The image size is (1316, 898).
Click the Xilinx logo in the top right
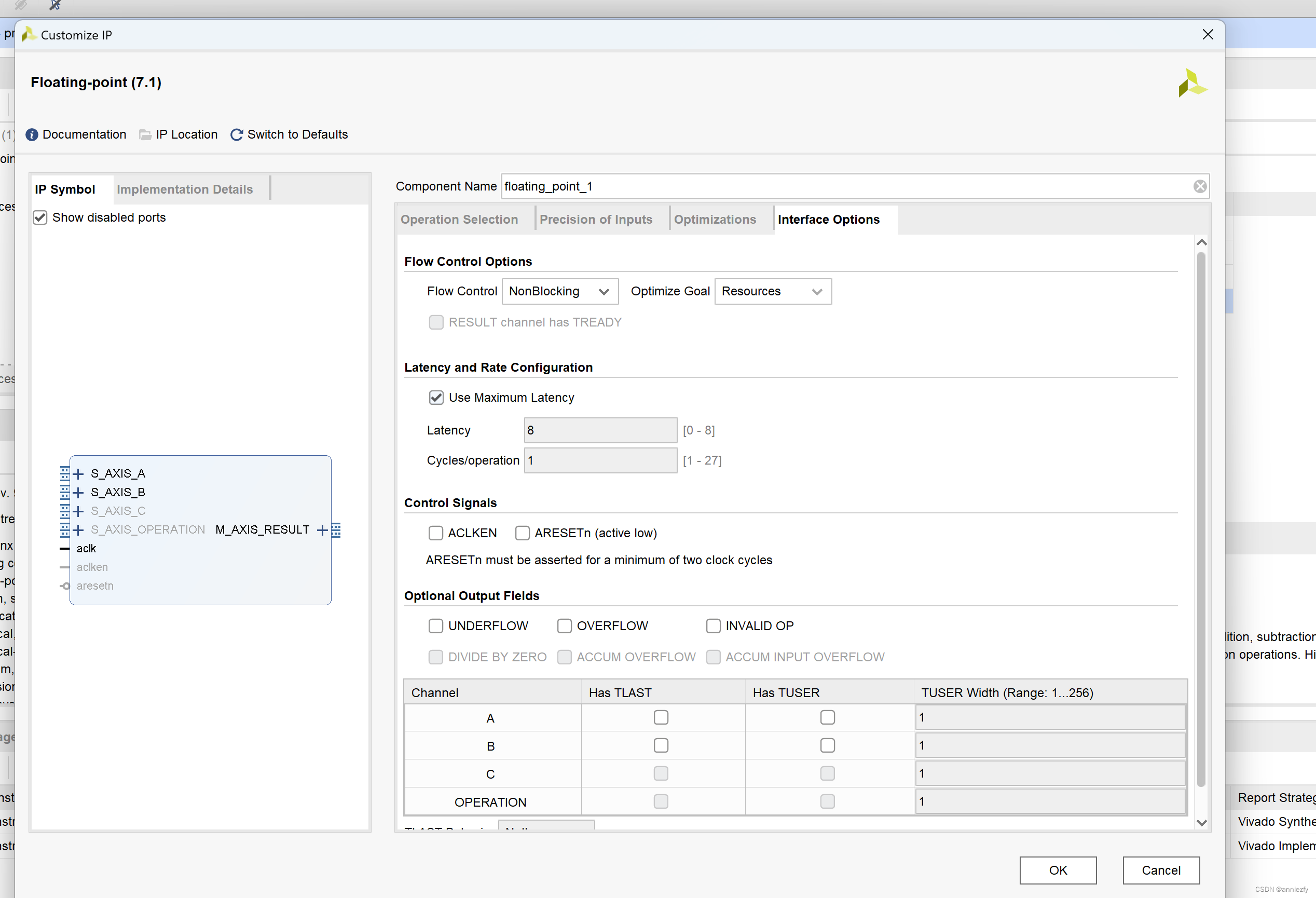point(1191,83)
